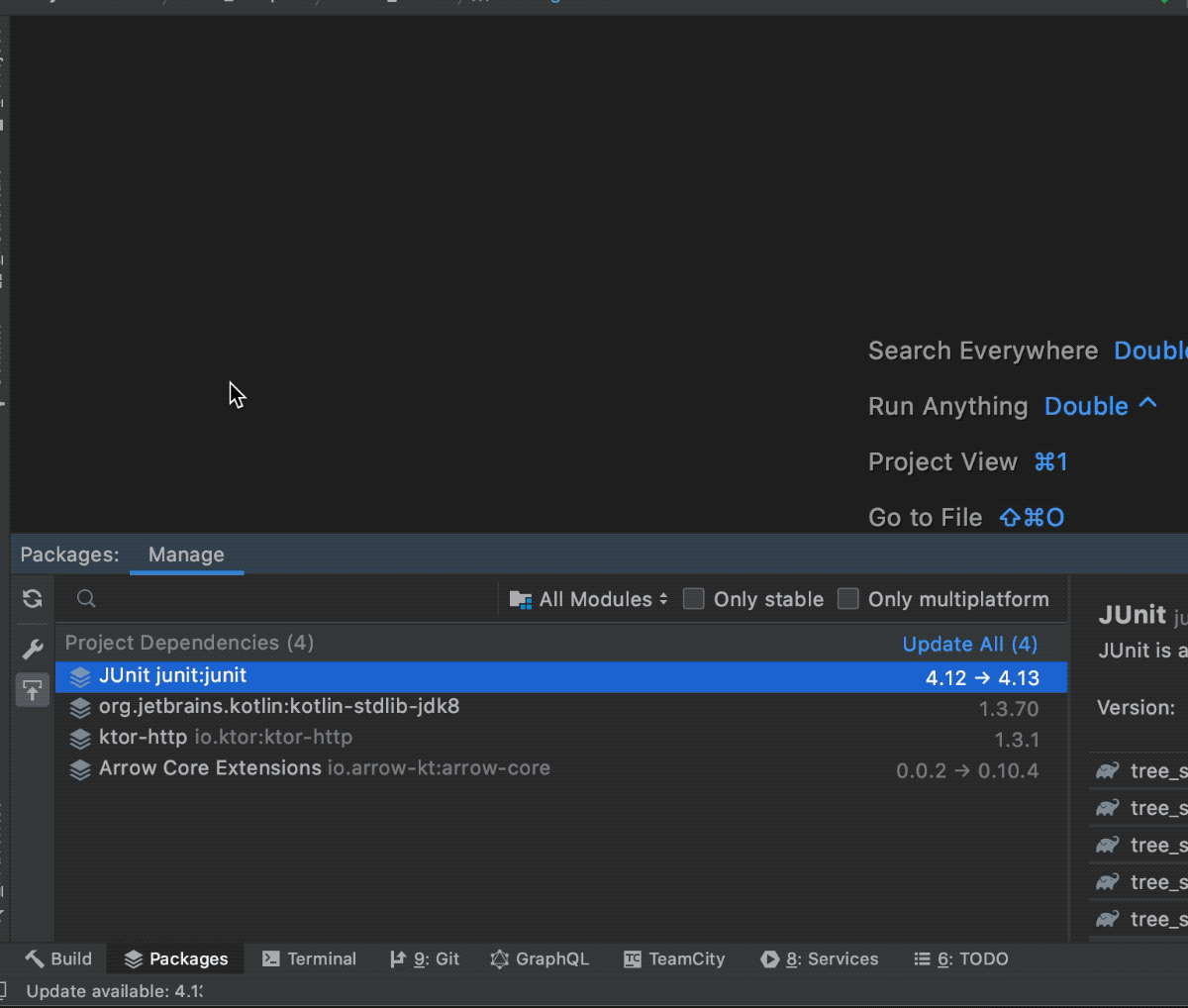The image size is (1188, 1008).
Task: Click the GraphQL icon
Action: tap(500, 958)
